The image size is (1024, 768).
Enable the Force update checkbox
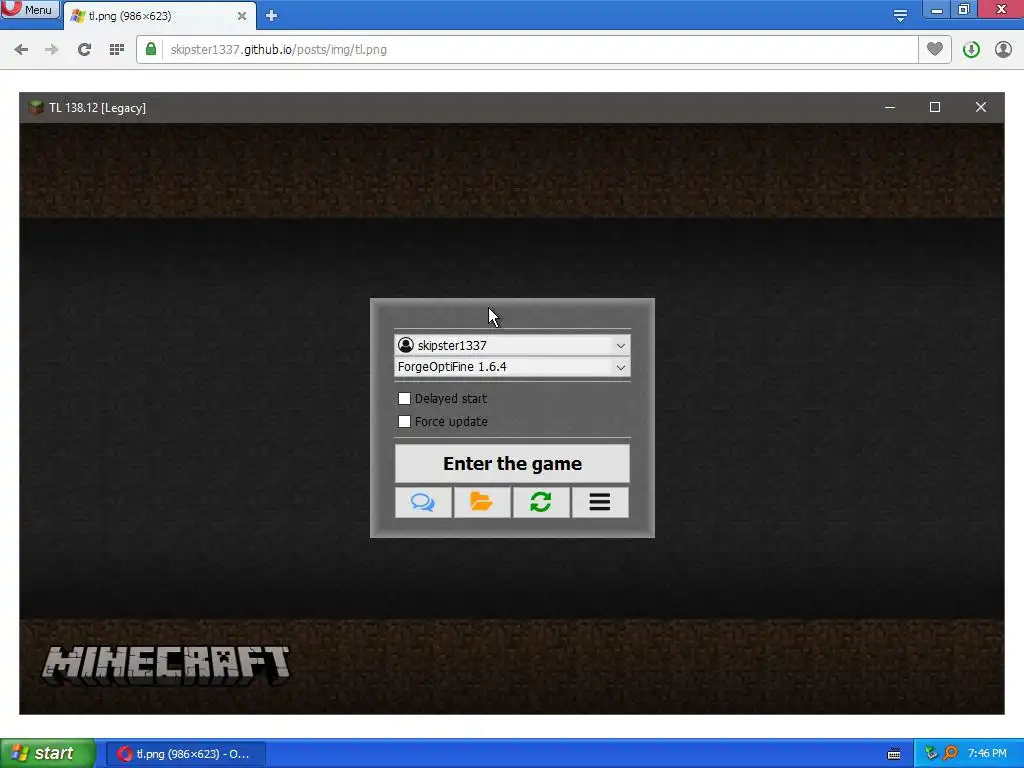click(404, 421)
